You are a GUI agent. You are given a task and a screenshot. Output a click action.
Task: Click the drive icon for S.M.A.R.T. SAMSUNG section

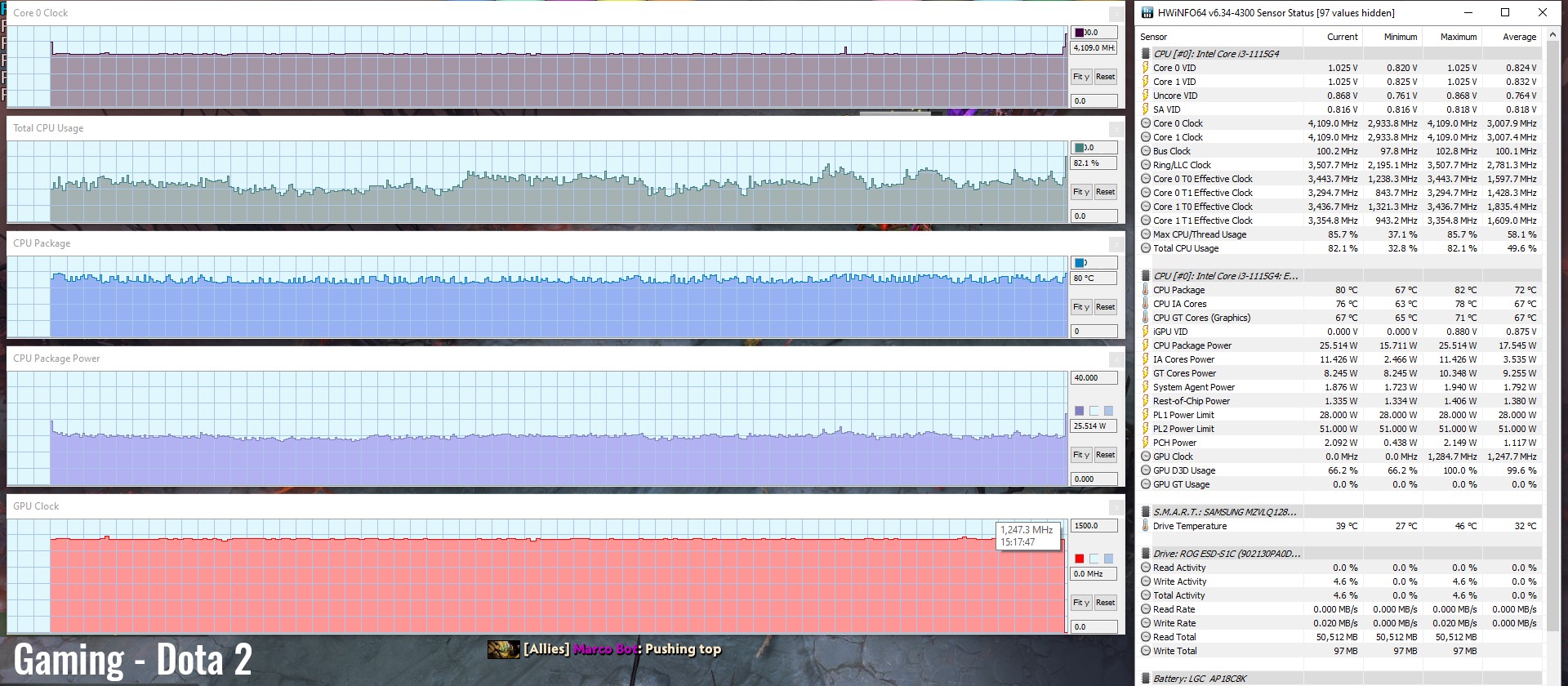[1146, 512]
